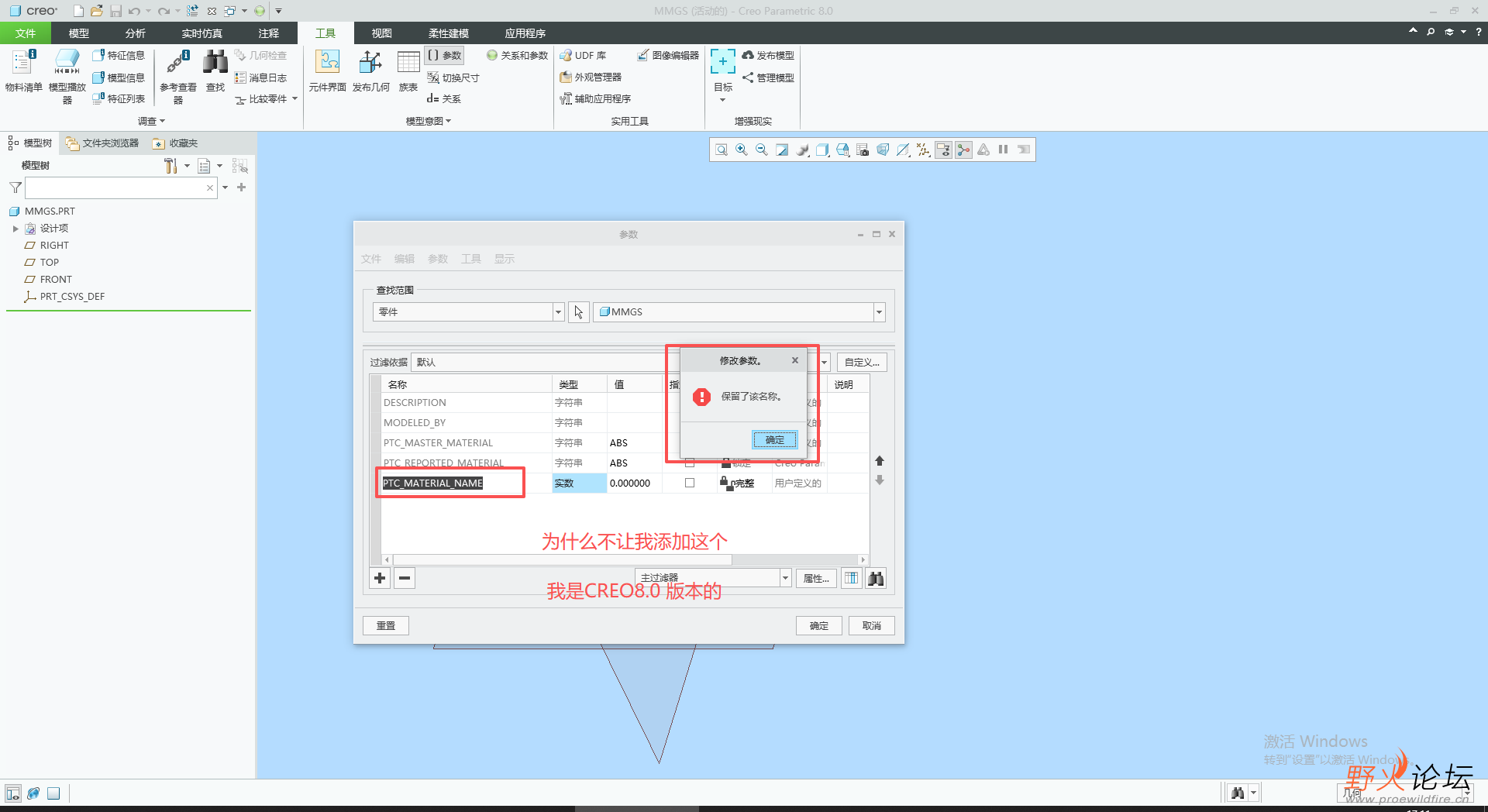Launch the 模型播放器 model player
This screenshot has width=1488, height=812.
pos(67,76)
